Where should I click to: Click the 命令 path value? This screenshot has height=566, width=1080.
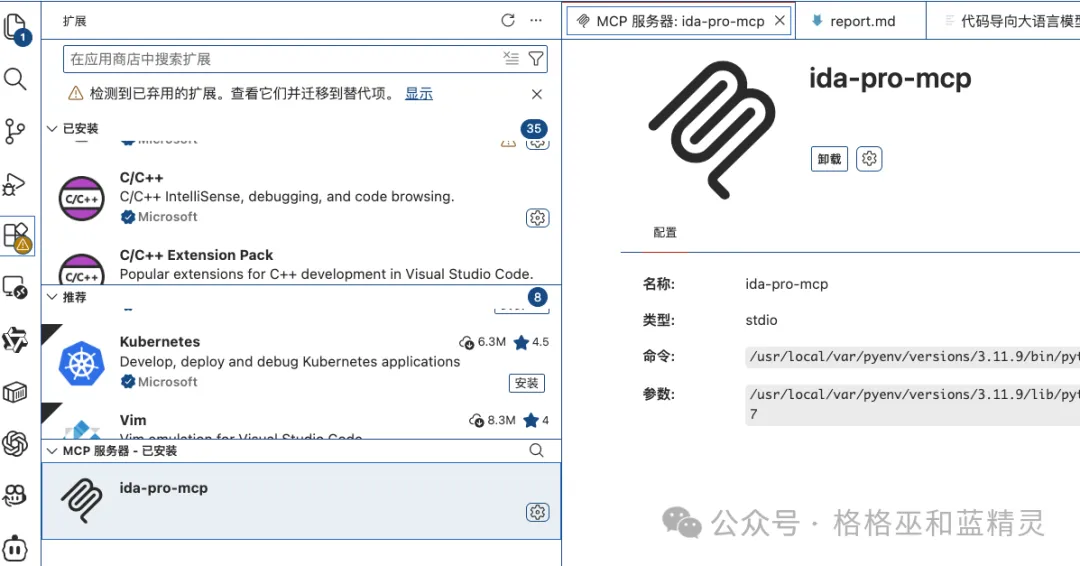coord(913,357)
